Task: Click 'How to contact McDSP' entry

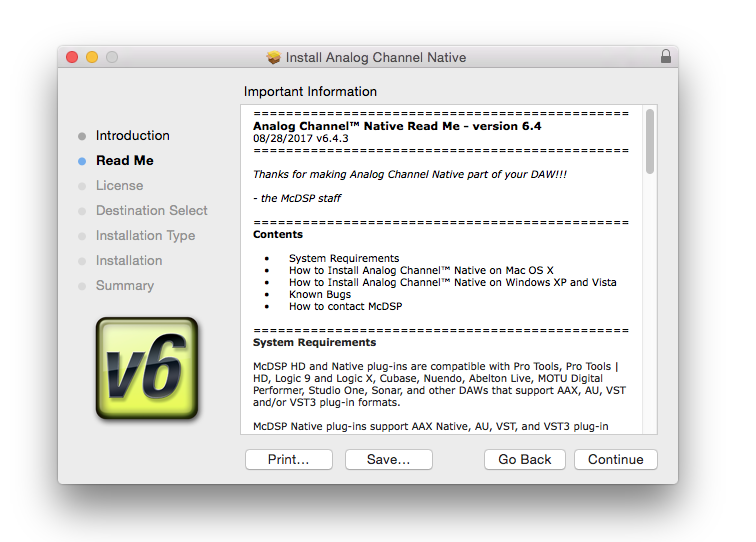Action: coord(345,306)
